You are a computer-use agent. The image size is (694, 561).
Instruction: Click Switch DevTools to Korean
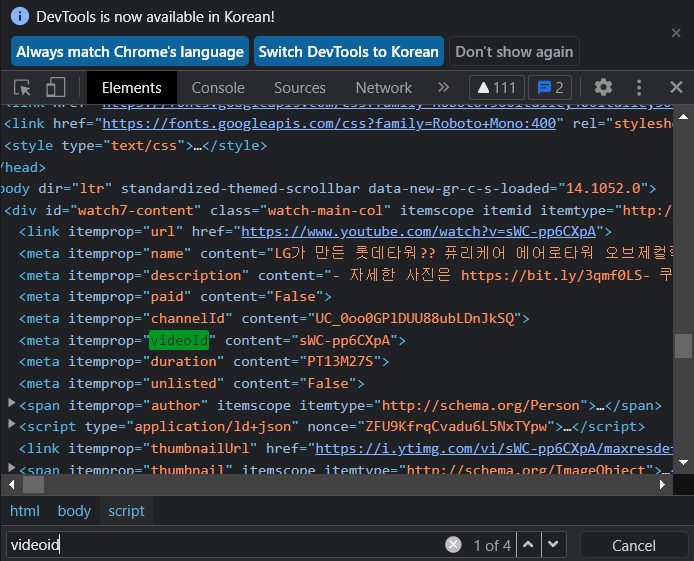tap(349, 51)
